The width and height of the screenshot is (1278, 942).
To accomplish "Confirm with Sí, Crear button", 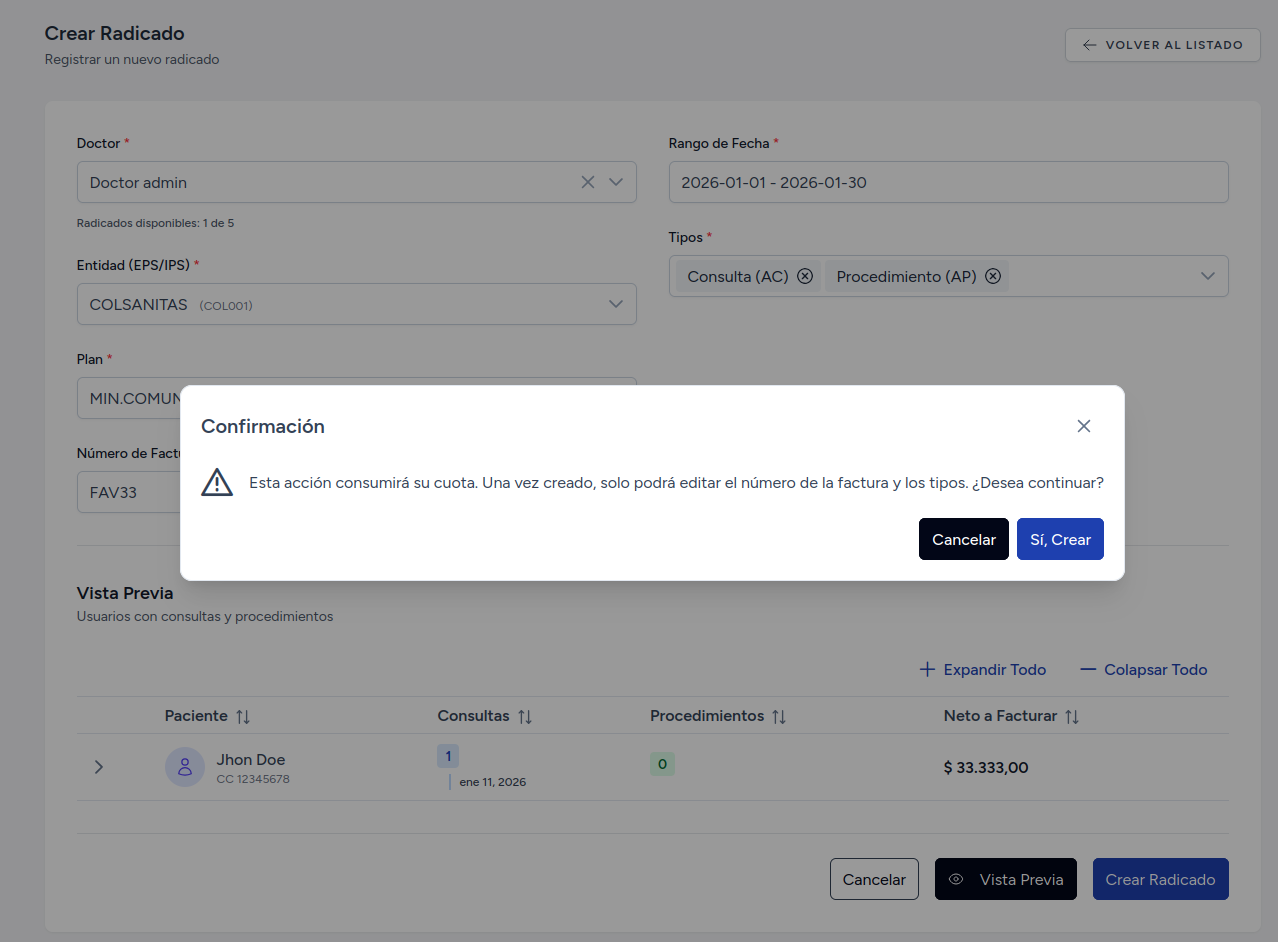I will point(1060,539).
